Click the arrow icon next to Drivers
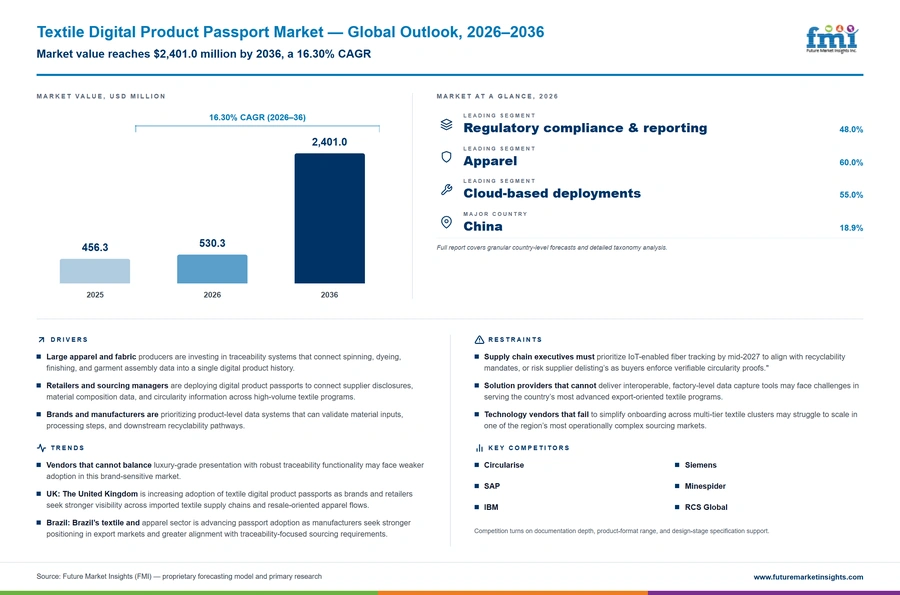This screenshot has height=595, width=900. 41,340
